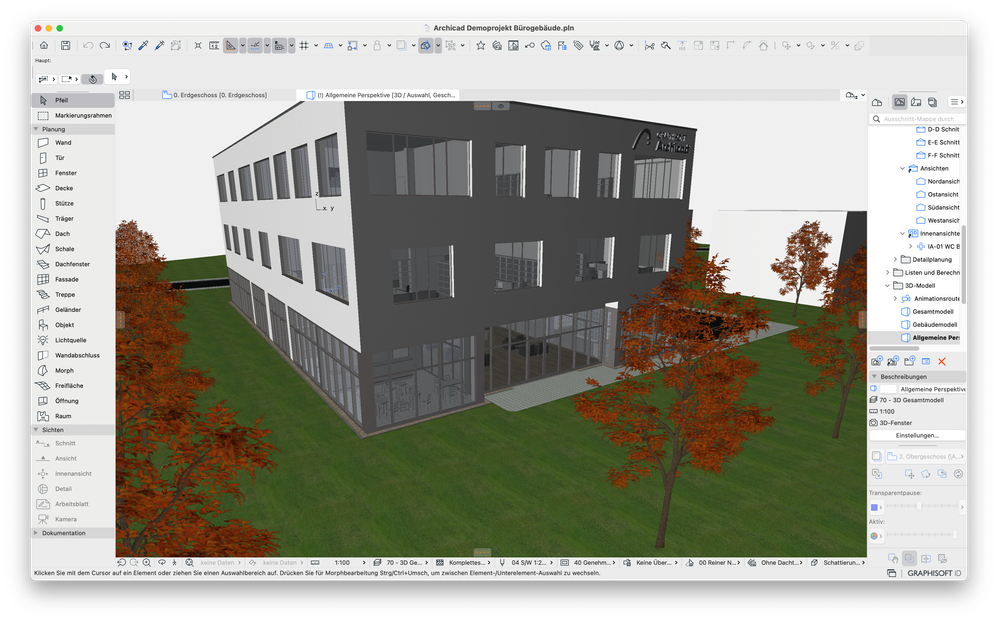Viewport: 998px width, 621px height.
Task: Select the Schale tool
Action: [x=73, y=249]
